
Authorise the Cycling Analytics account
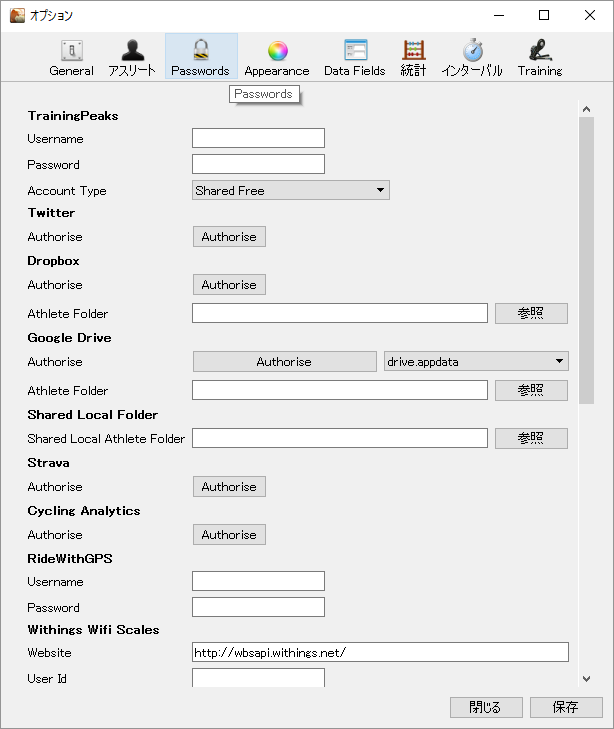pos(229,534)
